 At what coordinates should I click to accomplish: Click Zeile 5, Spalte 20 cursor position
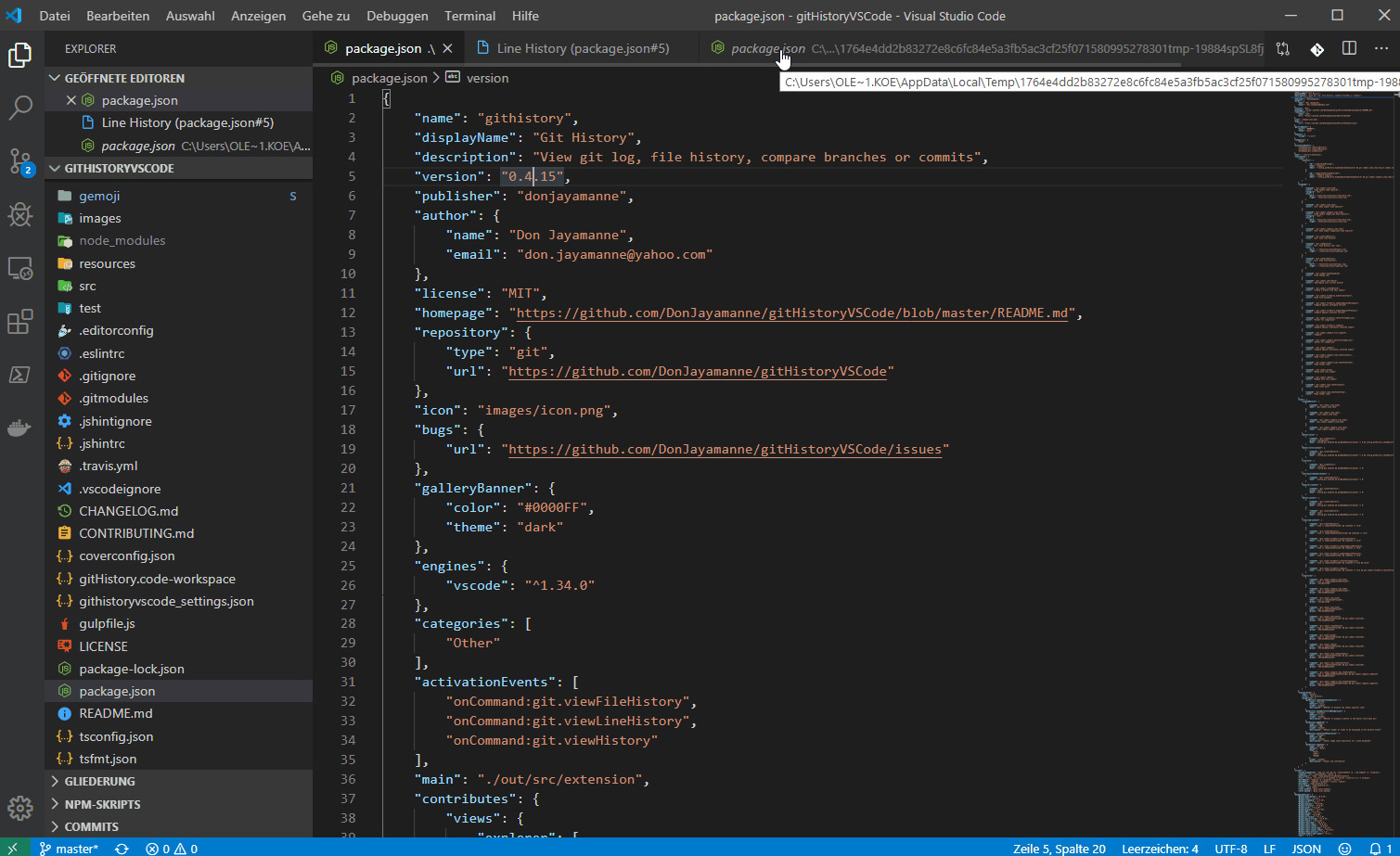click(1059, 849)
